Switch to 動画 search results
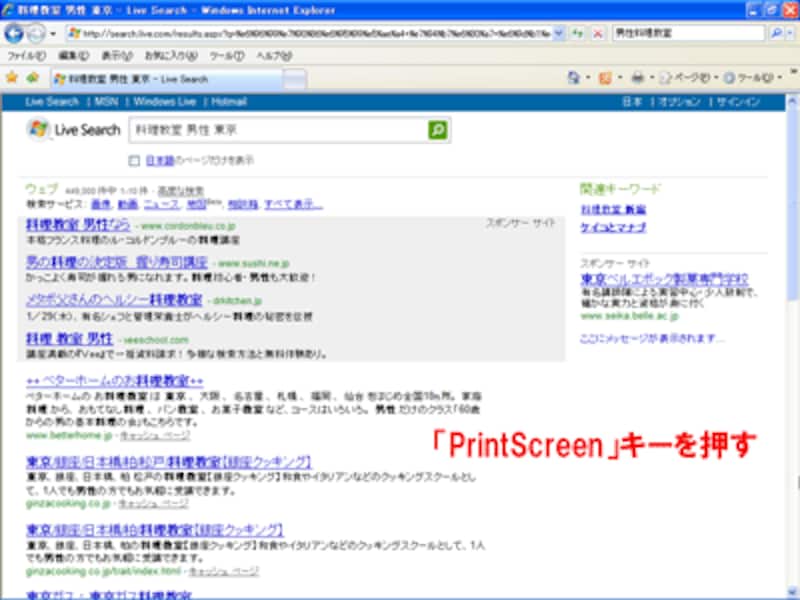 (x=128, y=205)
